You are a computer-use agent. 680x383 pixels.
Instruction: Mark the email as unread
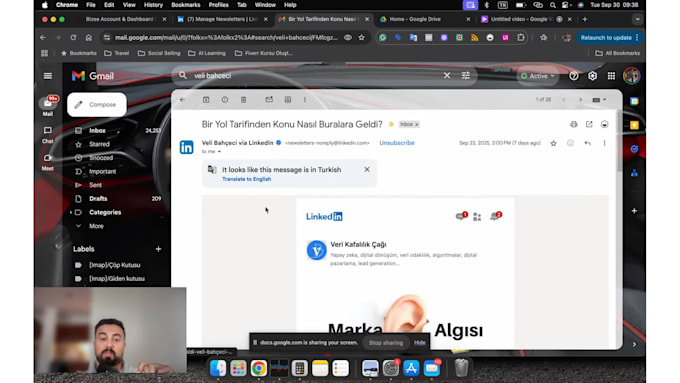click(269, 100)
